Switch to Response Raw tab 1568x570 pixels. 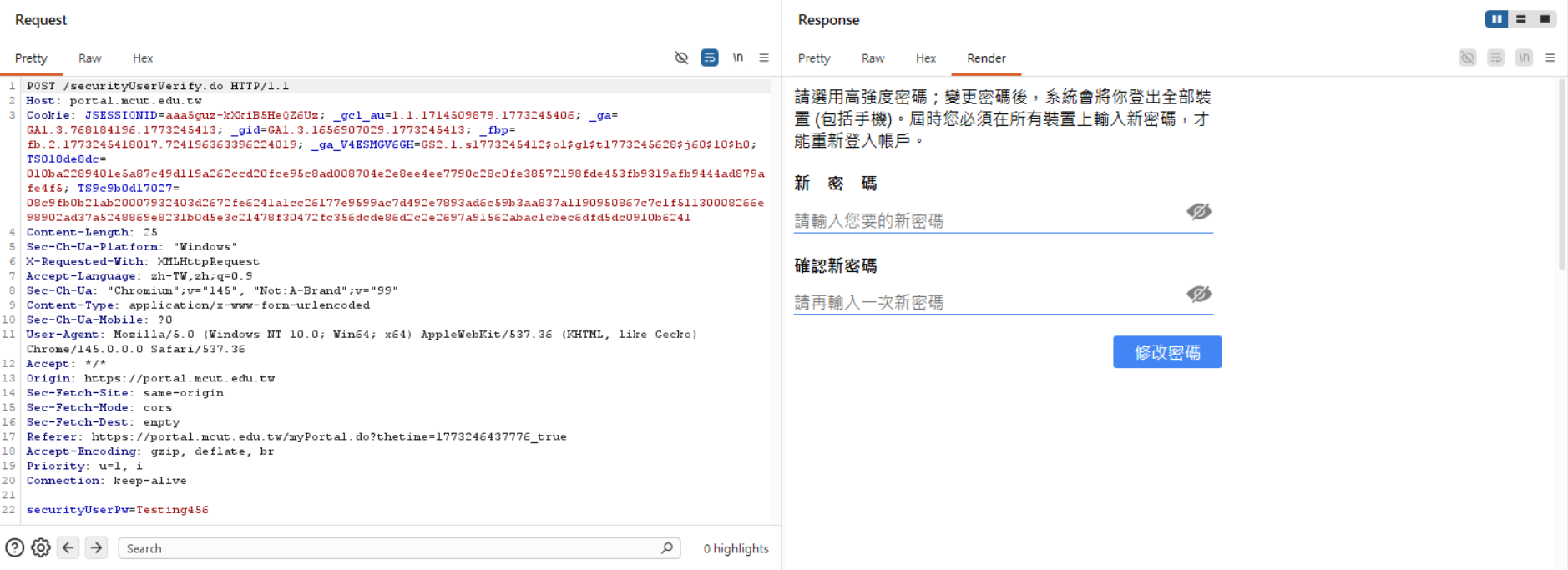873,58
